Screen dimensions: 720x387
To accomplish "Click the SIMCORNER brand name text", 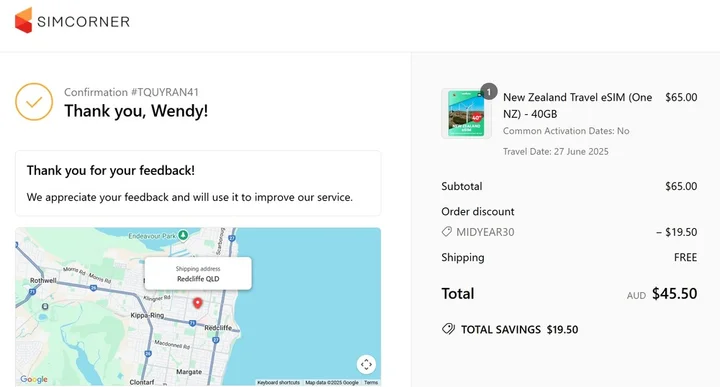I will coord(83,22).
